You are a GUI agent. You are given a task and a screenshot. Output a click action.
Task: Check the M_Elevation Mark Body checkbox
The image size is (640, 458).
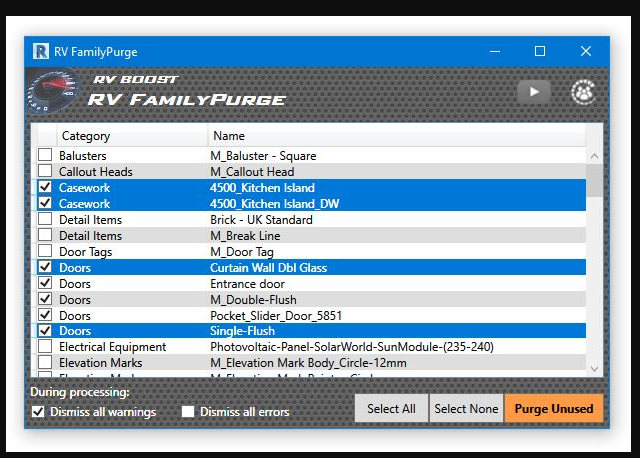click(x=45, y=362)
